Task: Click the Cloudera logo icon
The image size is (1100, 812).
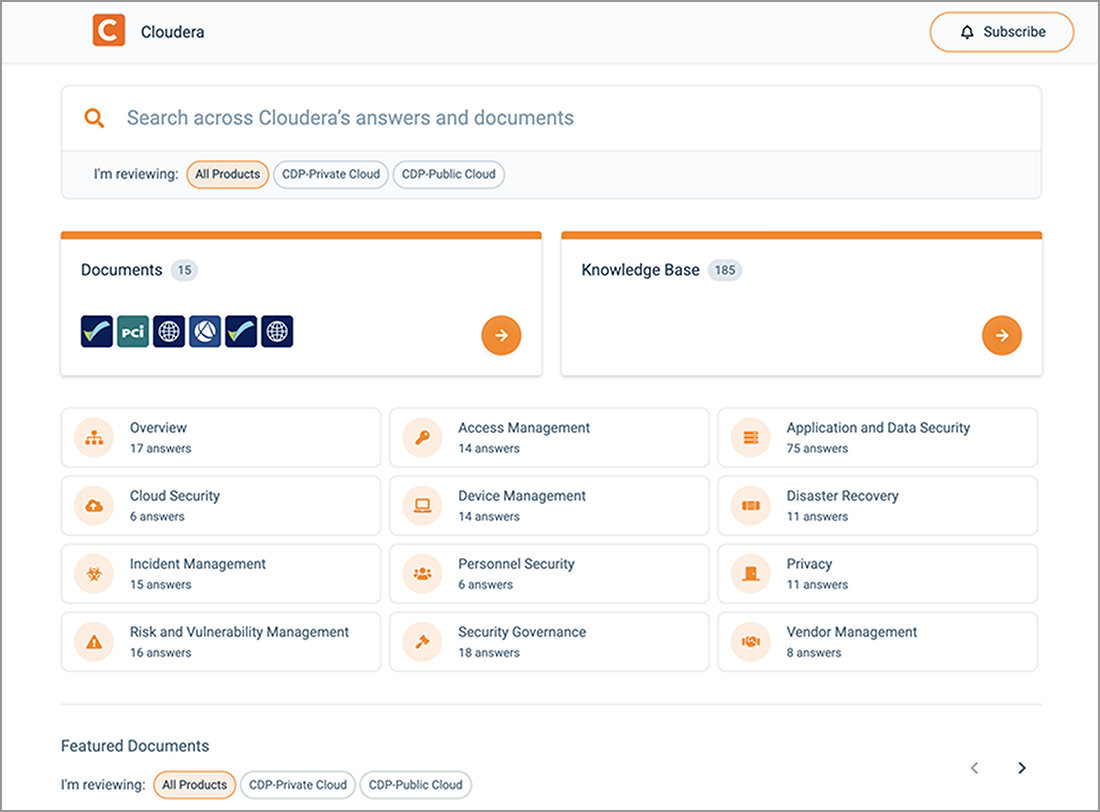Action: 109,30
